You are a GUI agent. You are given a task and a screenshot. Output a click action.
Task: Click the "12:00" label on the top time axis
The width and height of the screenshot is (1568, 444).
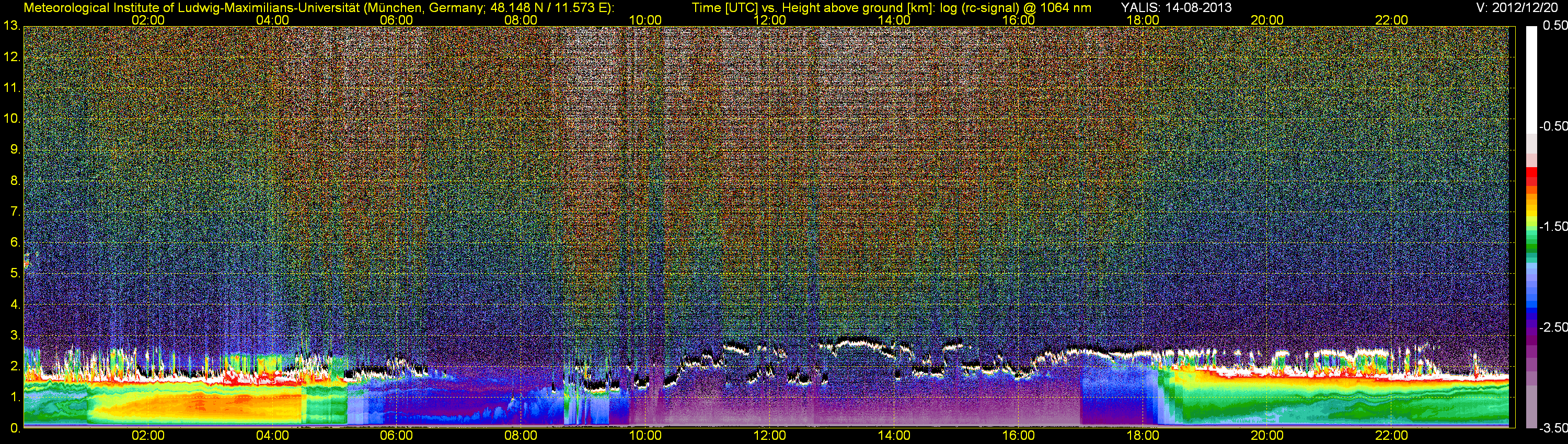pos(769,20)
